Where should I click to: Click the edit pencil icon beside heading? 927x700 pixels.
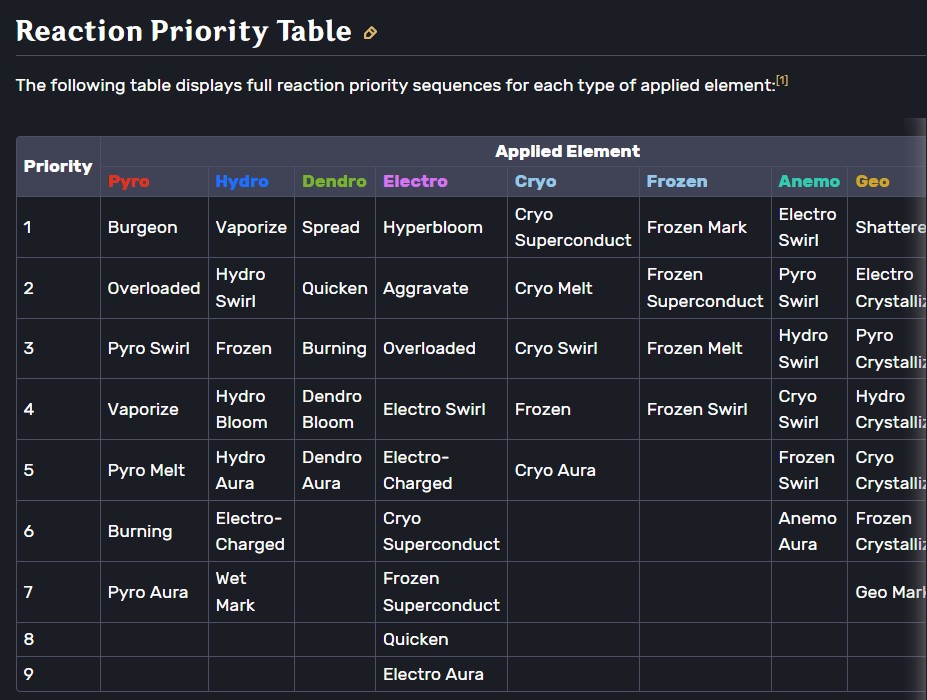(x=370, y=33)
